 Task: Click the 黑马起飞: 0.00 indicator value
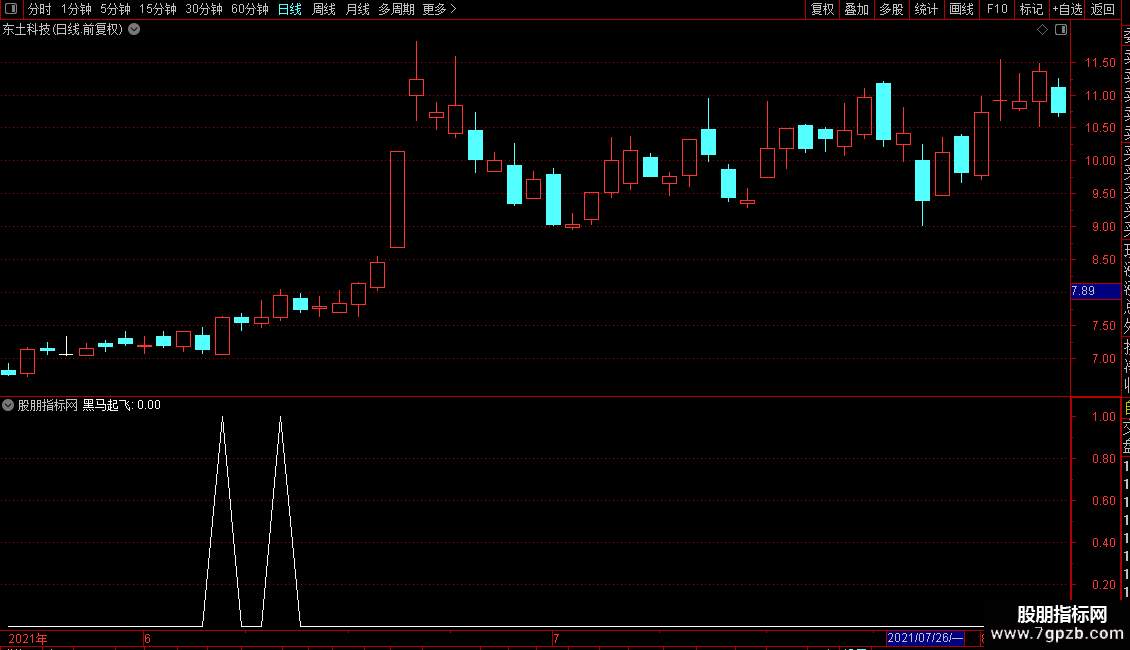click(x=122, y=405)
